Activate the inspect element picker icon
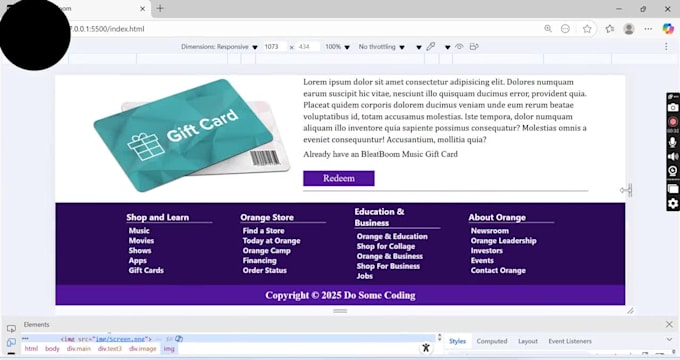 (11, 328)
